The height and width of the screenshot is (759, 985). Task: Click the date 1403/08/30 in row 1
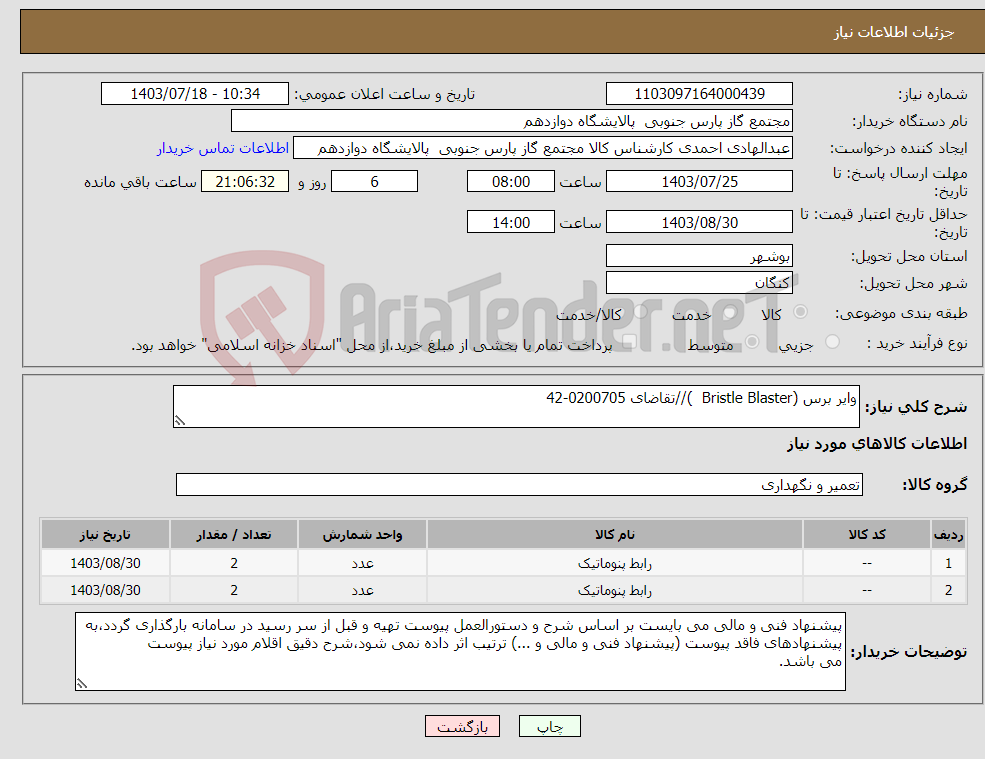click(x=106, y=564)
